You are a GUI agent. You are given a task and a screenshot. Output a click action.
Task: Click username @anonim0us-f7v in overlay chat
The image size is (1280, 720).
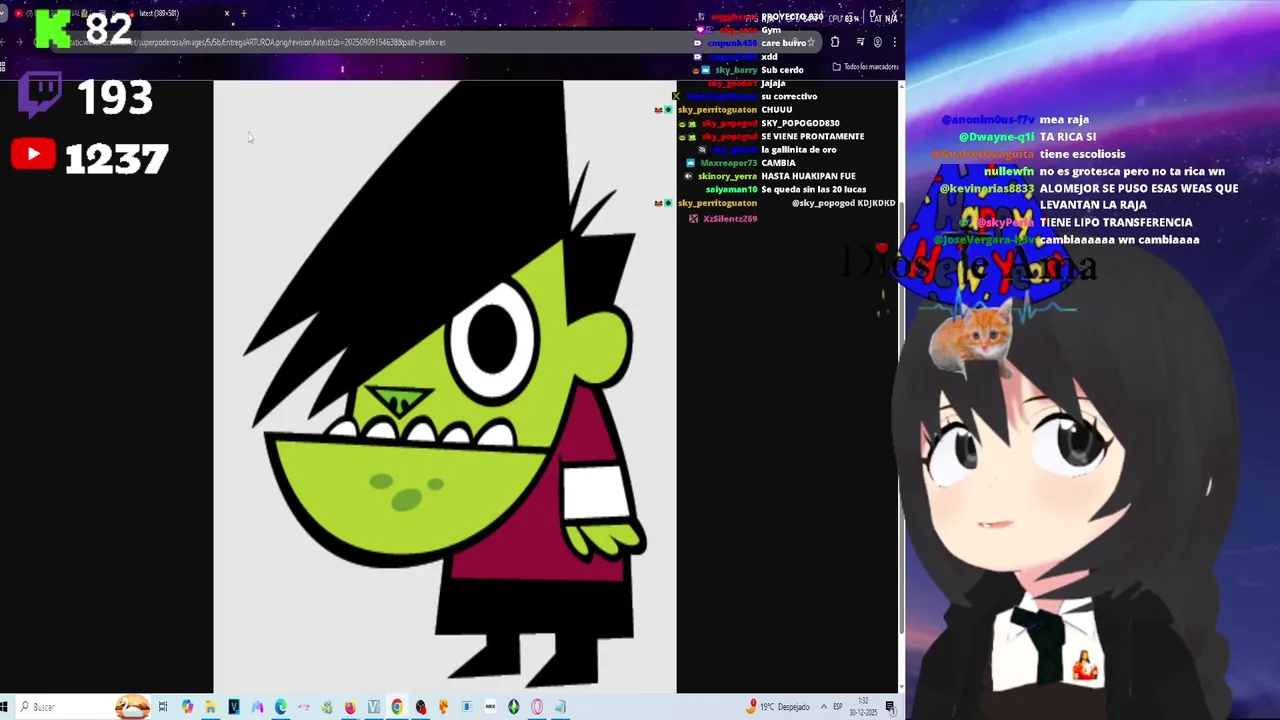988,120
